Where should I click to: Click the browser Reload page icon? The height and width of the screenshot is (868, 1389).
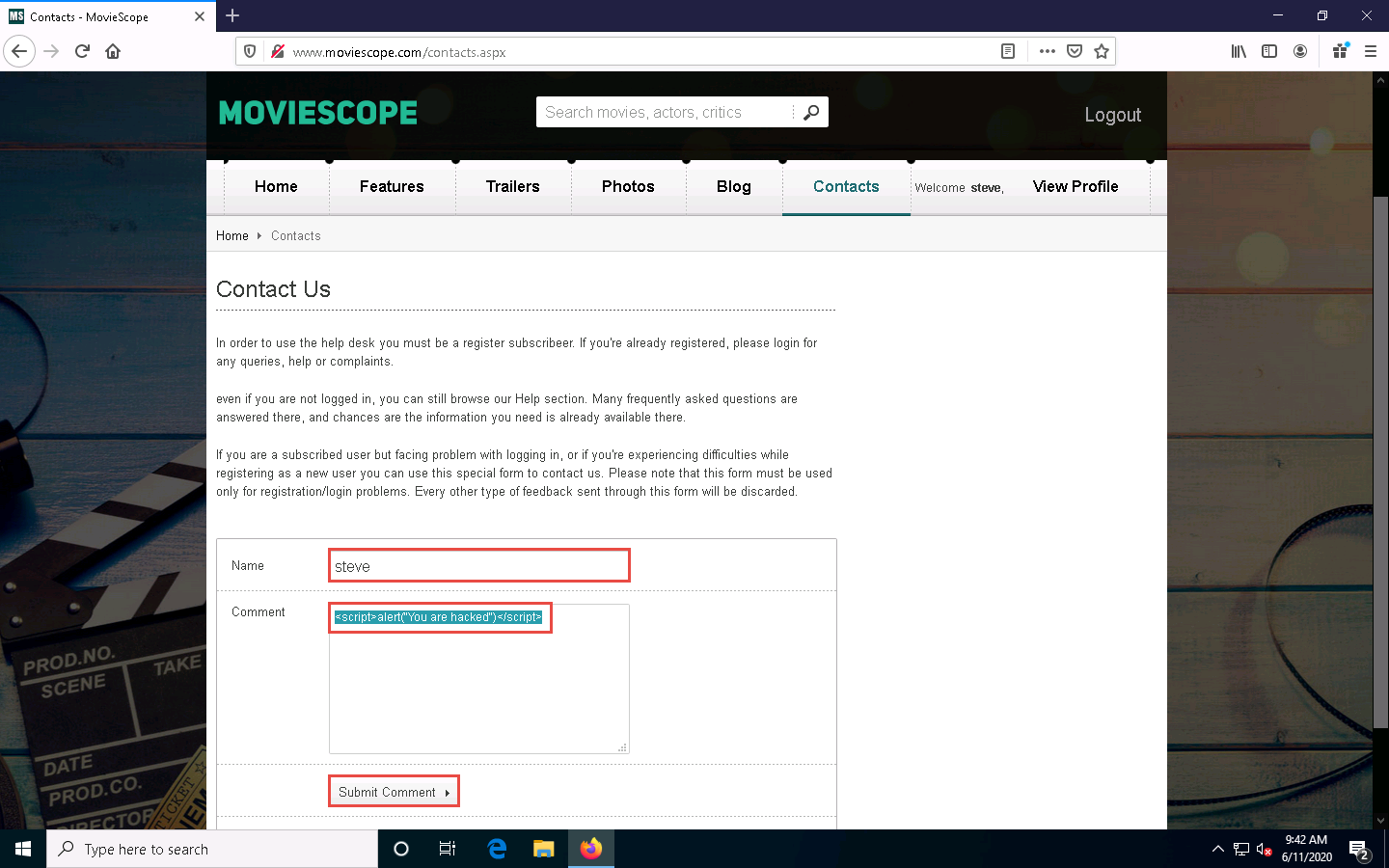(x=82, y=51)
